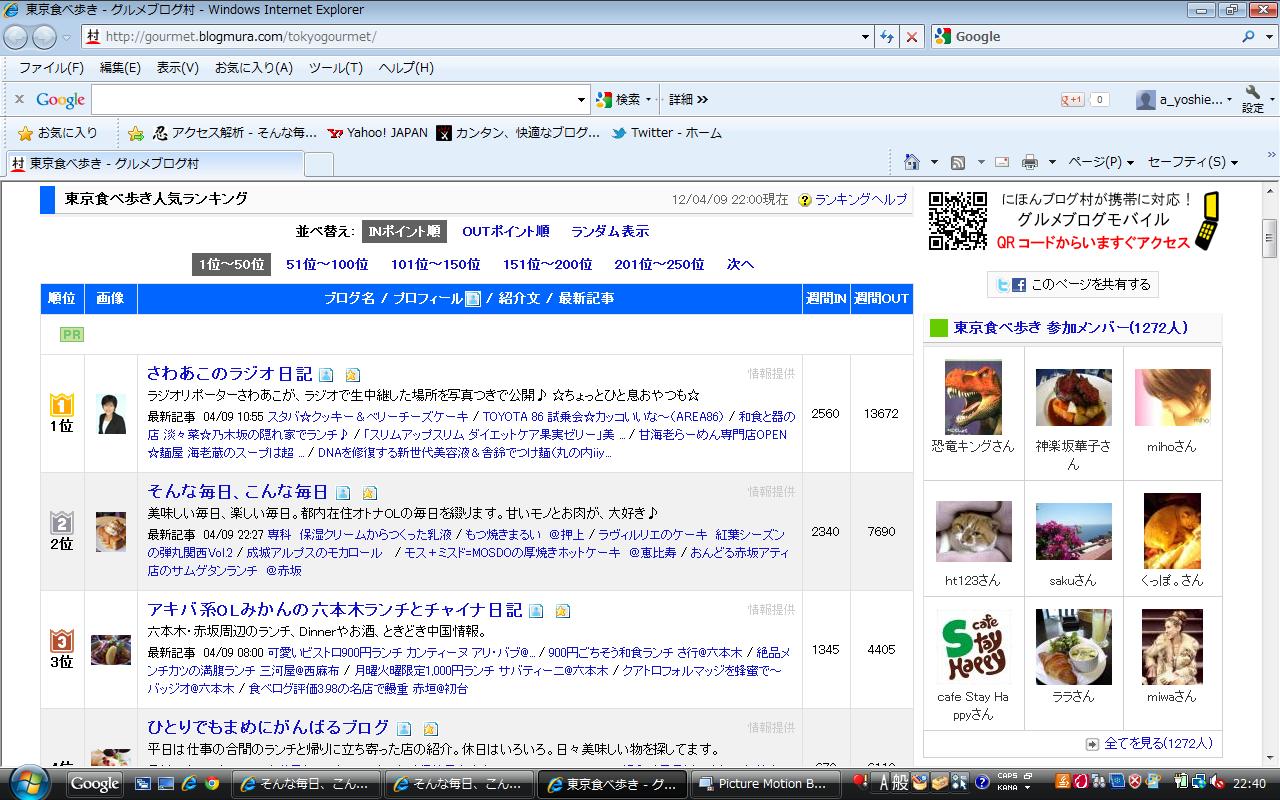Close the Google Toolbar with X icon
This screenshot has height=800, width=1280.
(19, 99)
